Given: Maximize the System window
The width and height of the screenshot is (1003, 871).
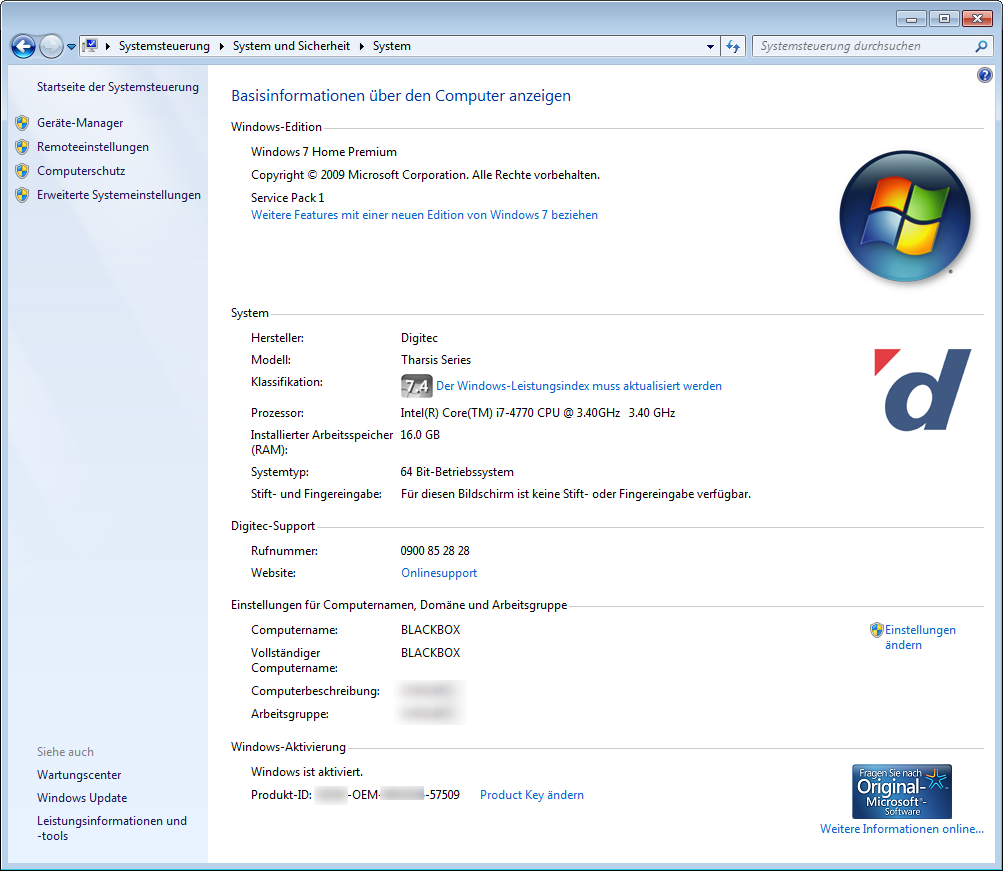Looking at the screenshot, I should click(x=944, y=19).
